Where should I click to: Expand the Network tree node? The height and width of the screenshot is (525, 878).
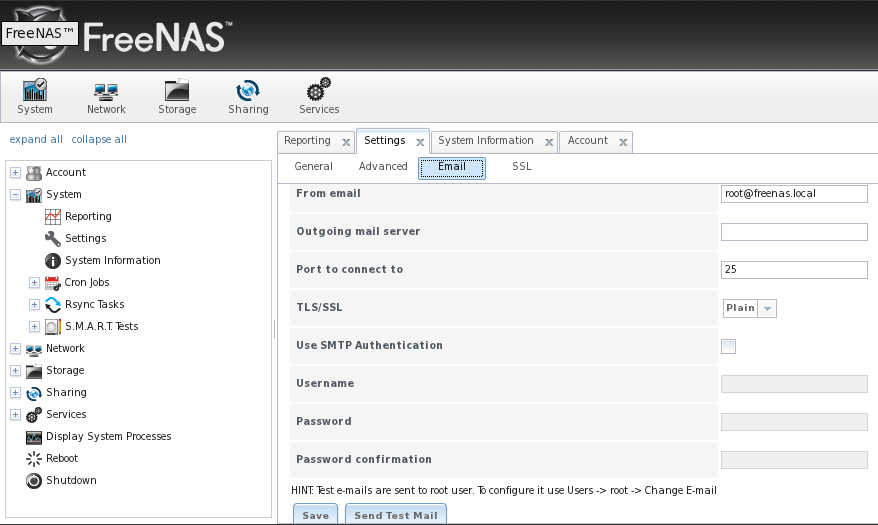click(x=15, y=349)
